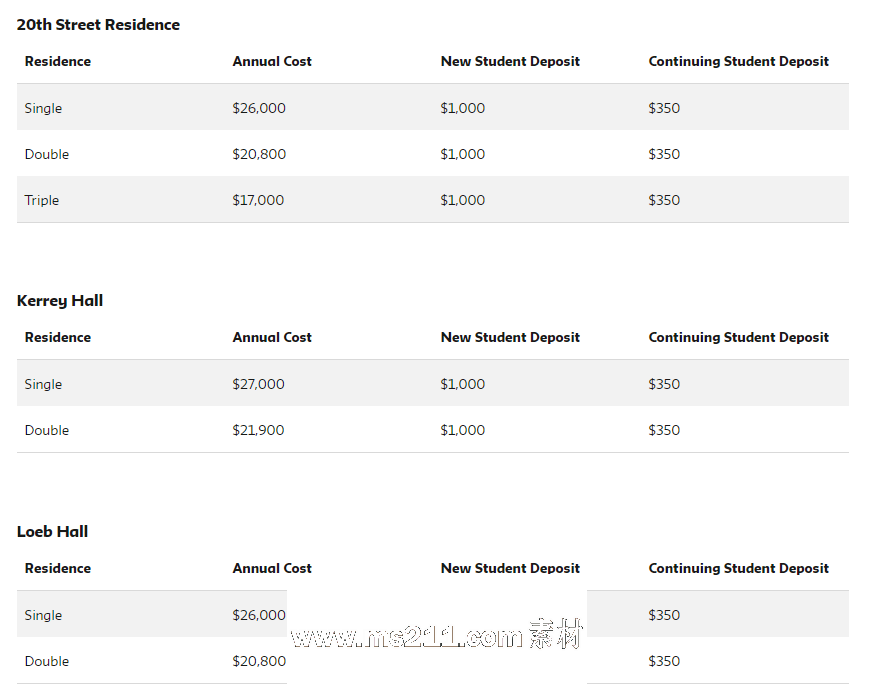Screen dimensions: 874x694
Task: Click Double row label under Loeb Hall
Action: (x=47, y=661)
